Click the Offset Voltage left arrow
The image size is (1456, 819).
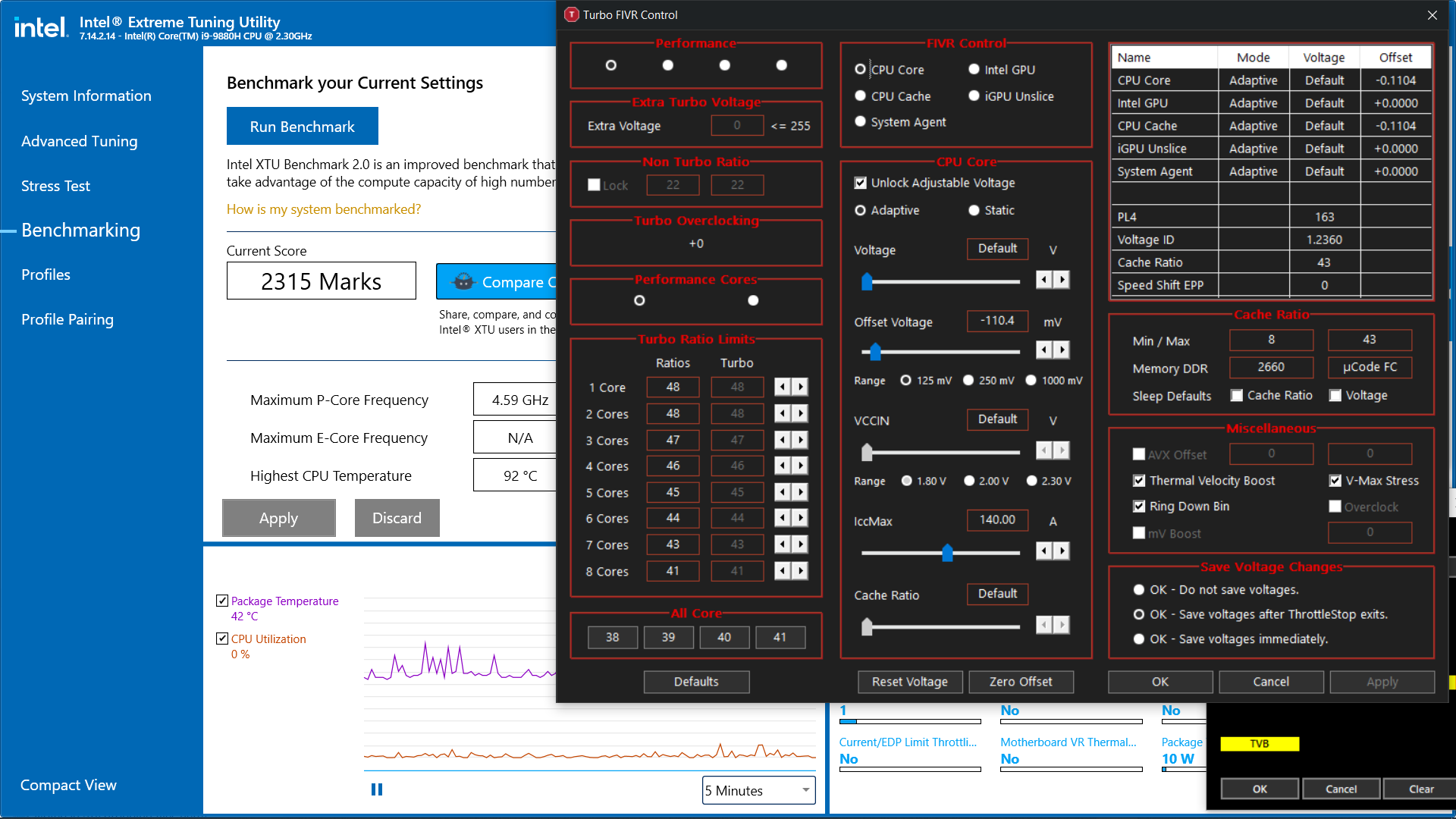click(x=1044, y=350)
